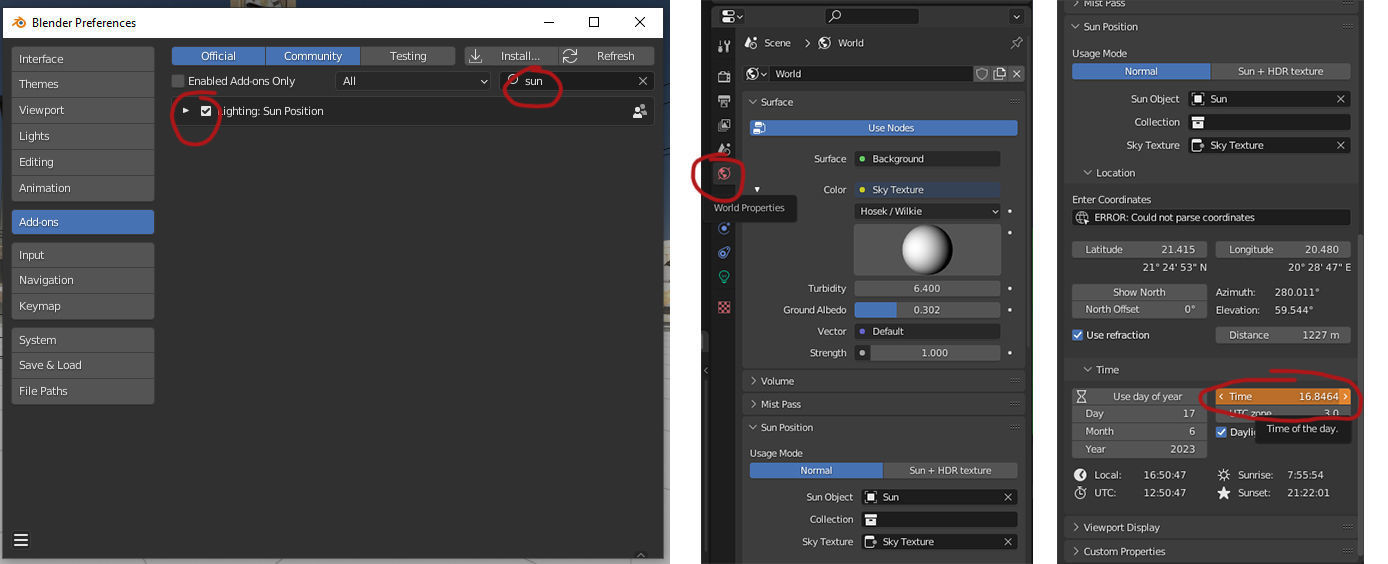Click the hourglass icon beside Use day of year
This screenshot has height=564, width=1388.
(1081, 397)
